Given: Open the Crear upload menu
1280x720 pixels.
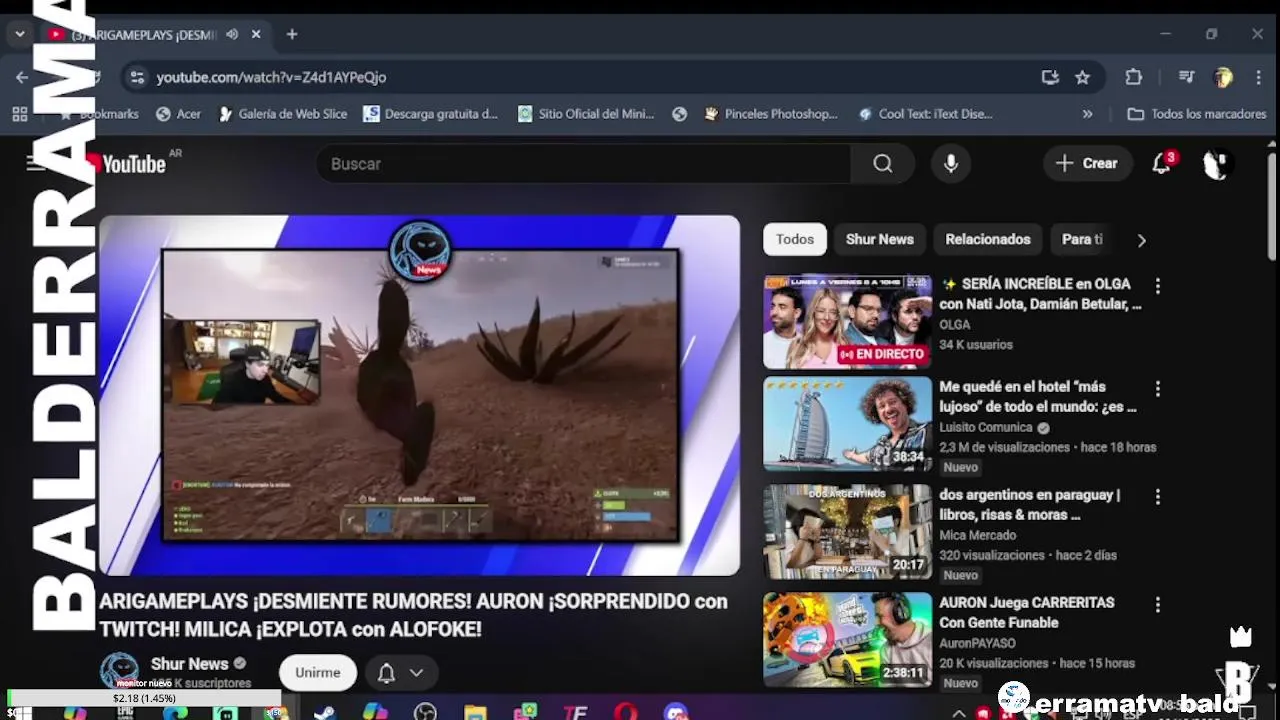Looking at the screenshot, I should 1087,163.
